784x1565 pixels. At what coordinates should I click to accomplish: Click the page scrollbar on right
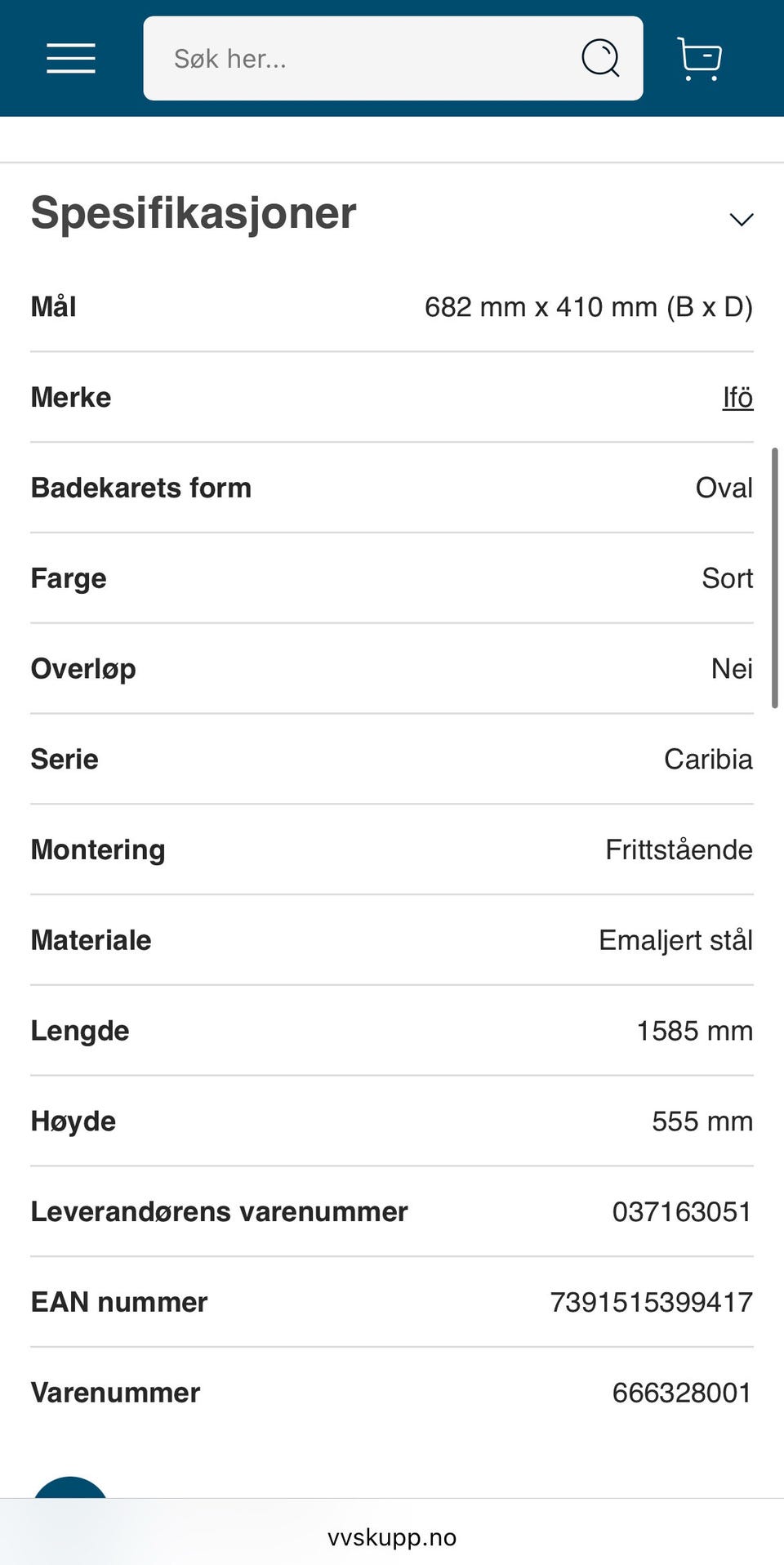[774, 577]
